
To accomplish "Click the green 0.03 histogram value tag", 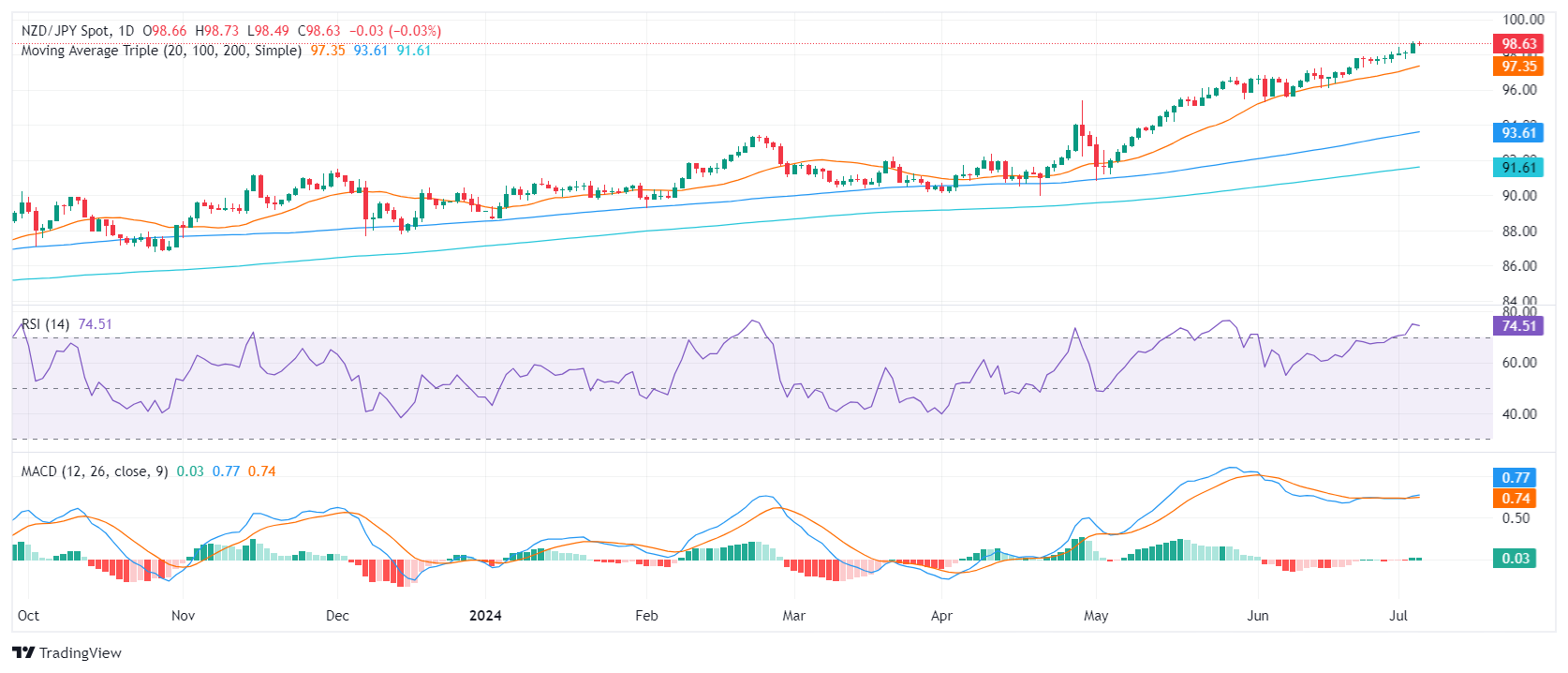I will coord(1515,559).
